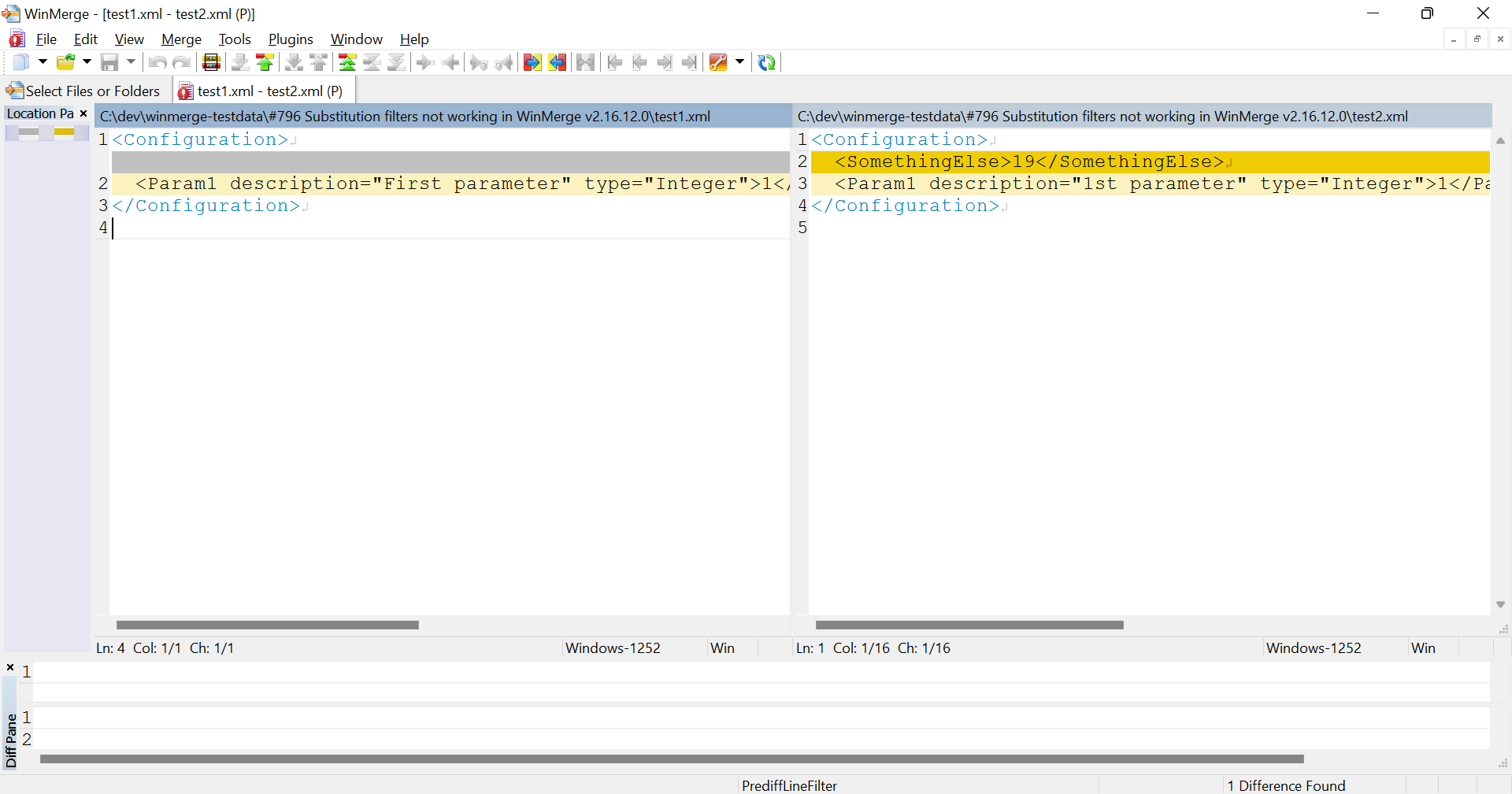Viewport: 1512px width, 794px height.
Task: Click the Auto Merge toolbar icon
Action: pos(585,62)
